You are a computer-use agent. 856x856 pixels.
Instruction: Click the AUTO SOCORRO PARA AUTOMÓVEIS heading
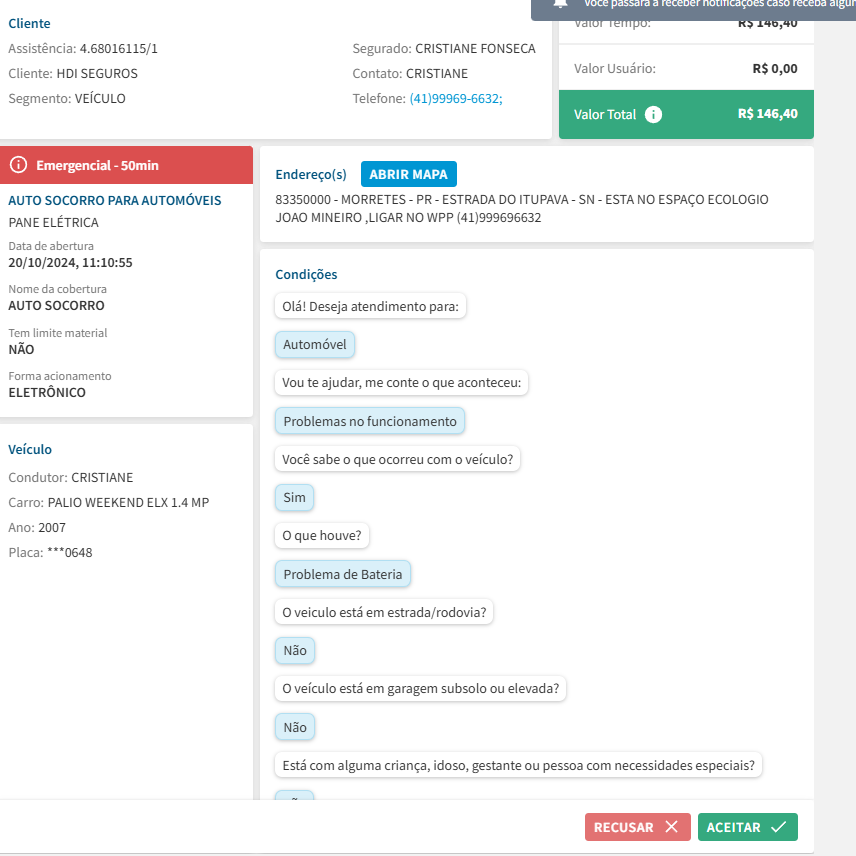pyautogui.click(x=115, y=200)
